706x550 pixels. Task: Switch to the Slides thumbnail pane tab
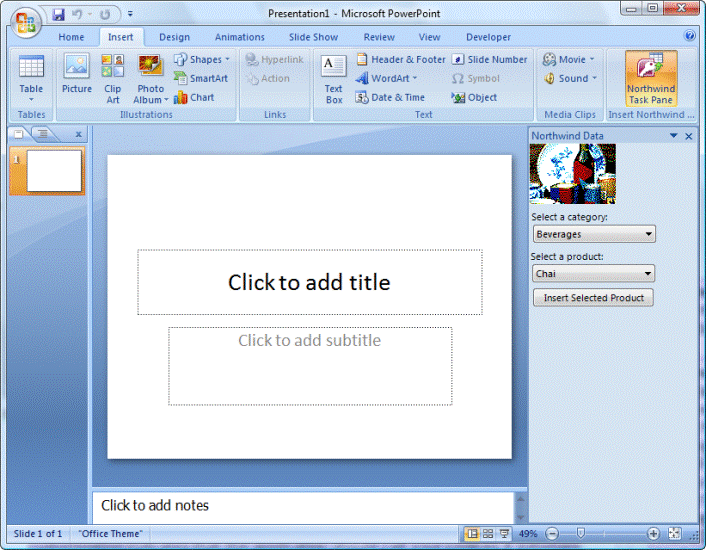(x=19, y=134)
